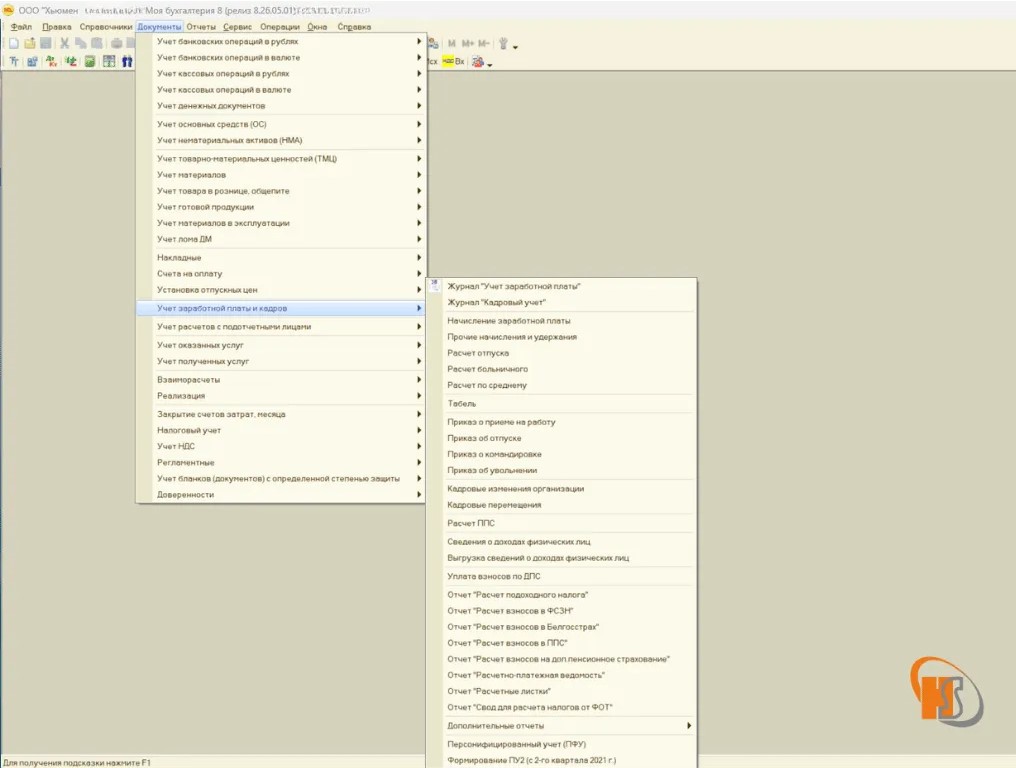This screenshot has width=1016, height=768.
Task: Select Учет лома ДМ menu item
Action: (281, 239)
